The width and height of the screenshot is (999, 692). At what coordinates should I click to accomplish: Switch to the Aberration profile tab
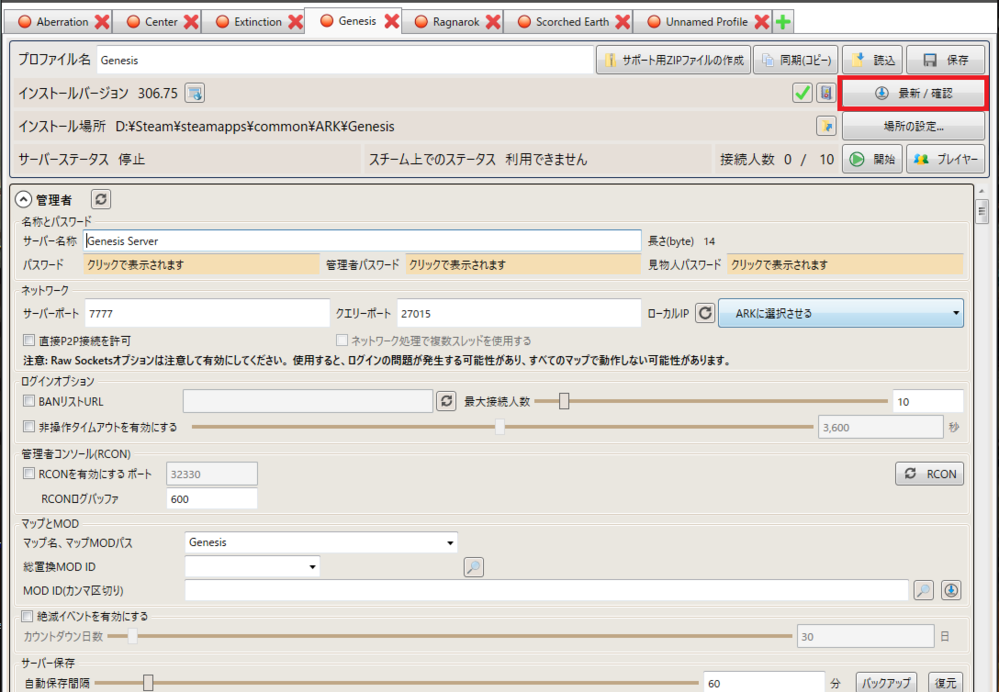[x=62, y=21]
